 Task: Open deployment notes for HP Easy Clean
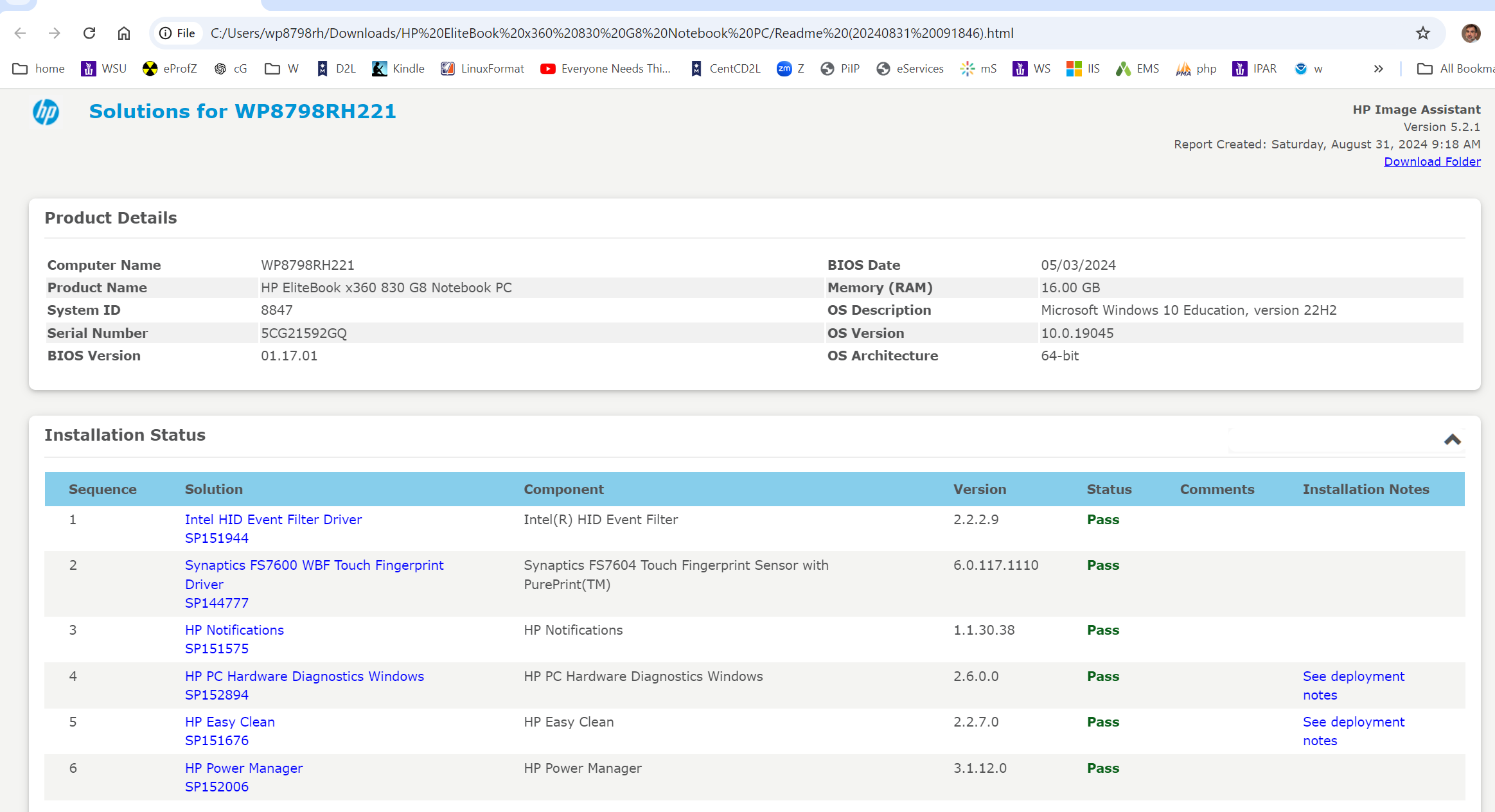(x=1354, y=731)
